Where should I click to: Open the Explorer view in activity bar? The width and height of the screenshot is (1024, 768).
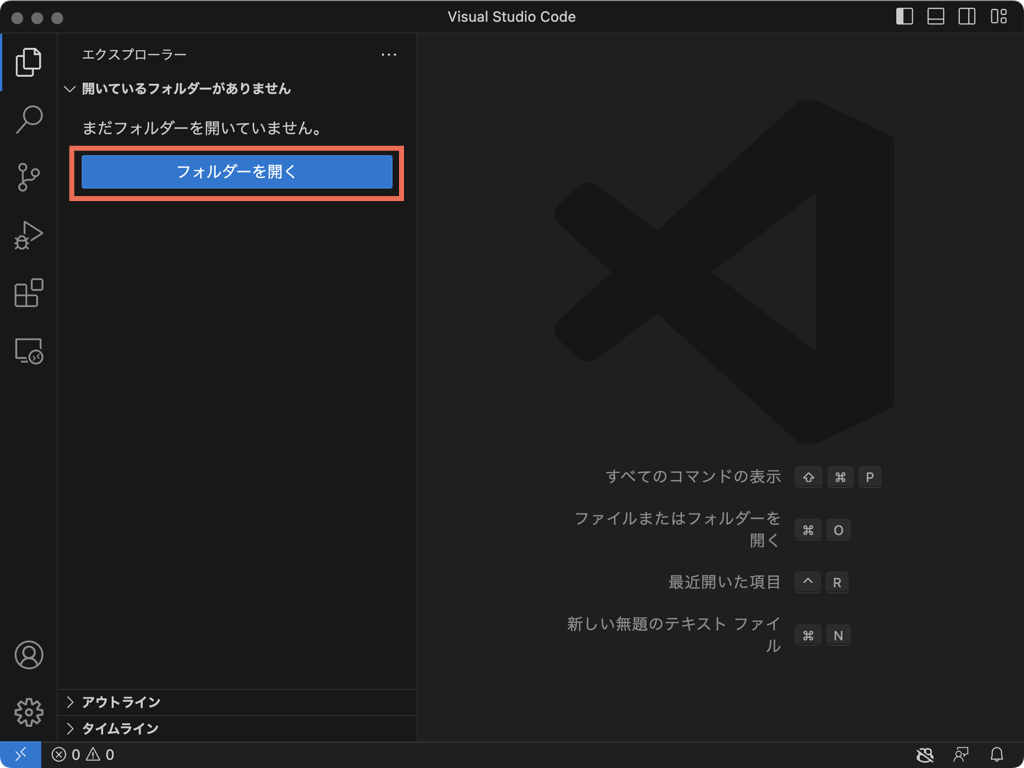[29, 62]
